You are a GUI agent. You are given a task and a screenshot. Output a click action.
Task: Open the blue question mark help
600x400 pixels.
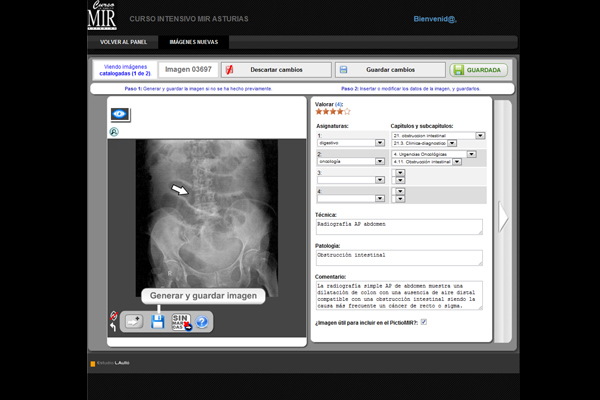coord(202,322)
